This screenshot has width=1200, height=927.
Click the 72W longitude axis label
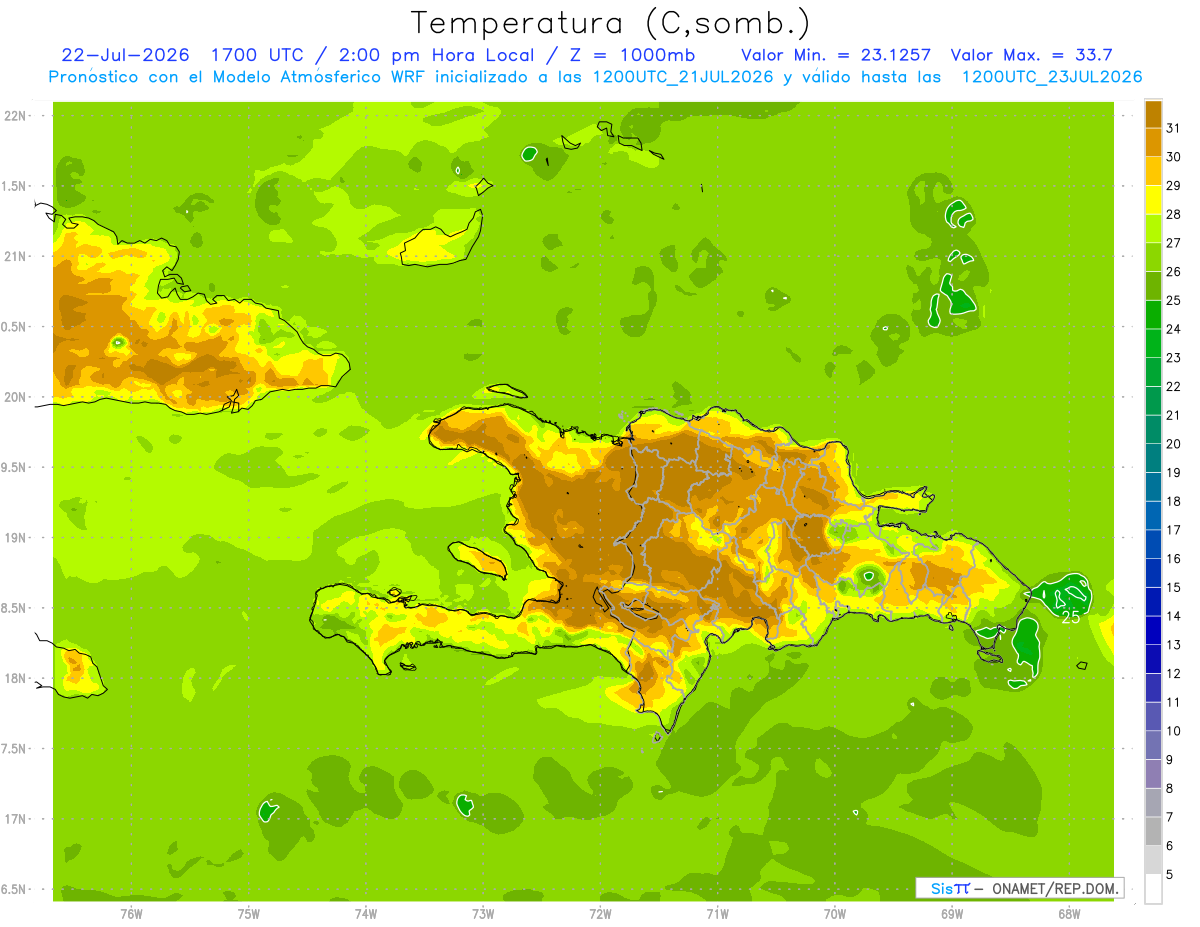point(600,913)
